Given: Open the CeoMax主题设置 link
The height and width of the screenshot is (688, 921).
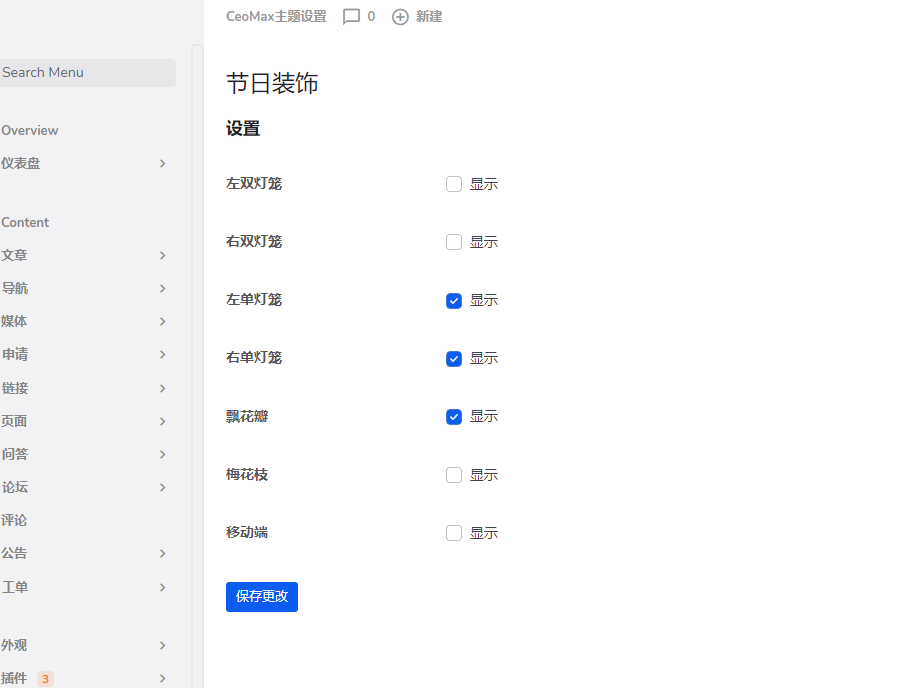Looking at the screenshot, I should 276,17.
